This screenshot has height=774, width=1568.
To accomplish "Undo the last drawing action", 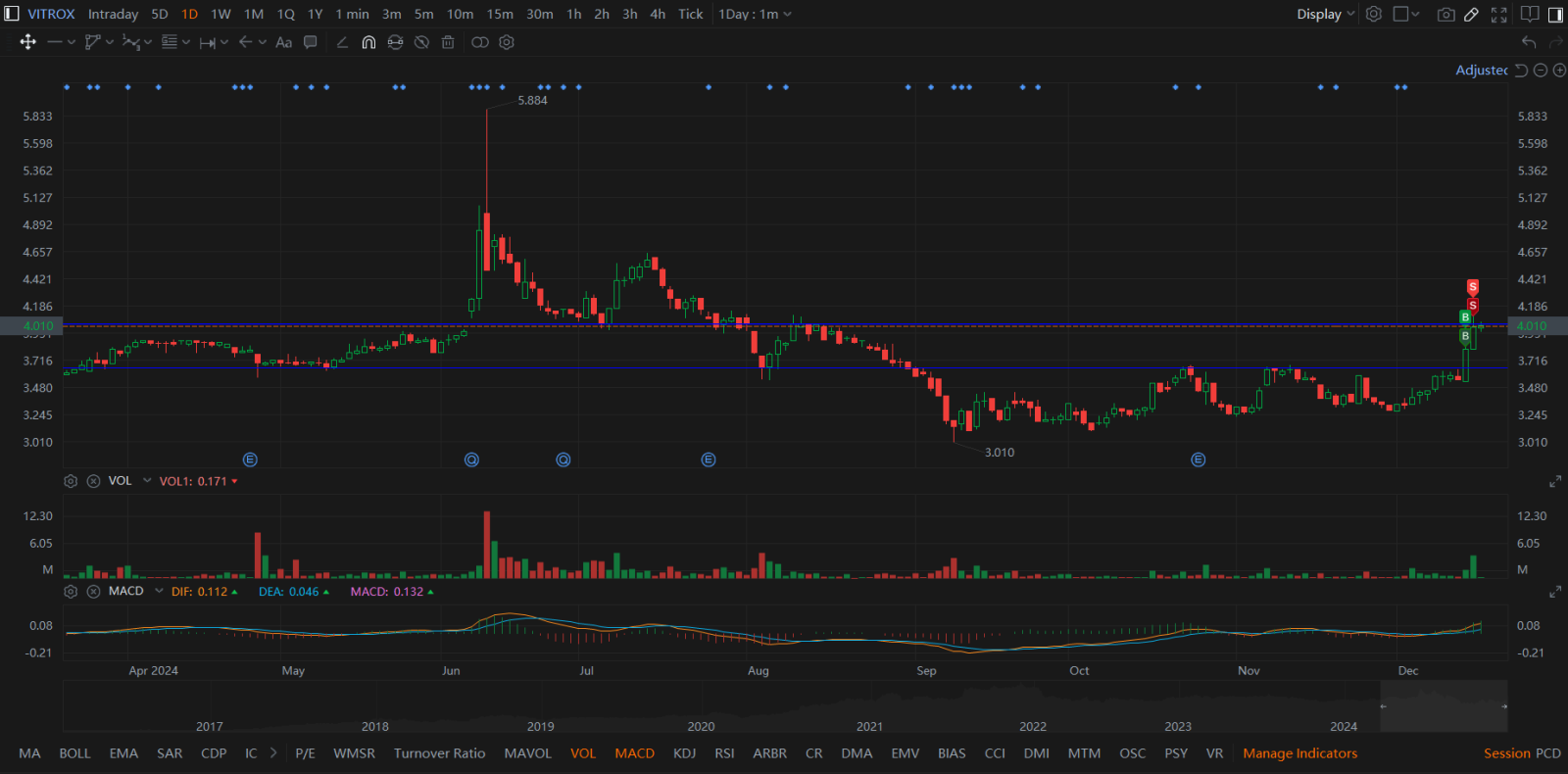I will 1529,42.
